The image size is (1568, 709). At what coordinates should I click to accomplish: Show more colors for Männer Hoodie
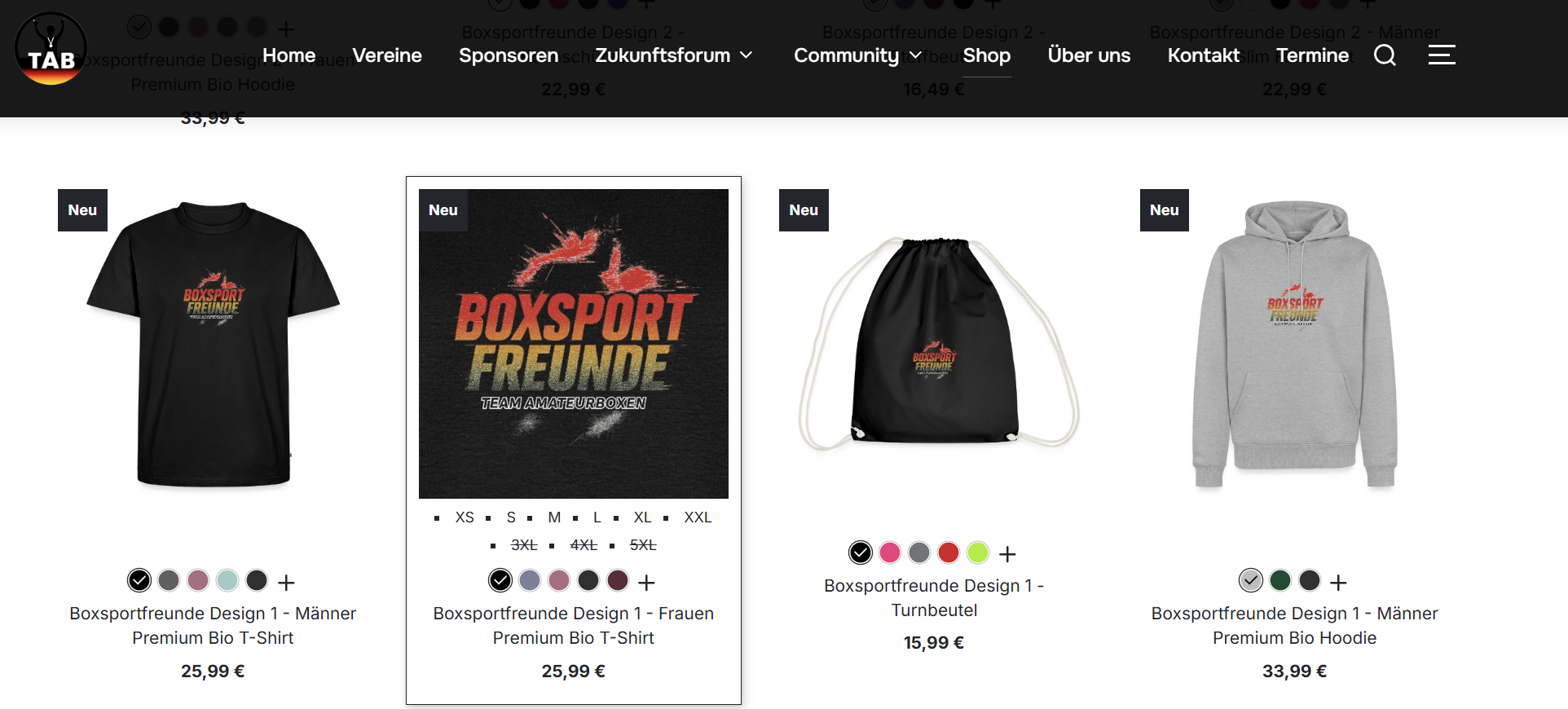point(1338,583)
